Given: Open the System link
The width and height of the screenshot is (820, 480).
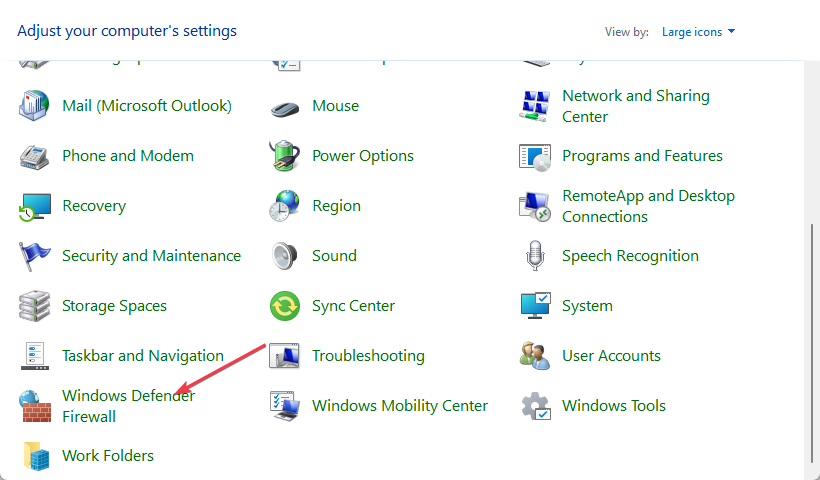Looking at the screenshot, I should (x=587, y=306).
